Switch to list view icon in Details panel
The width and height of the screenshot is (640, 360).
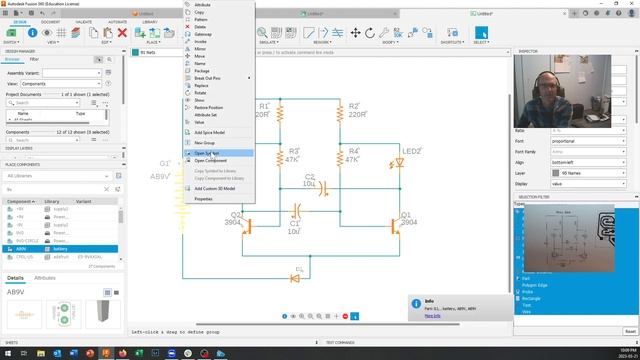coord(116,292)
